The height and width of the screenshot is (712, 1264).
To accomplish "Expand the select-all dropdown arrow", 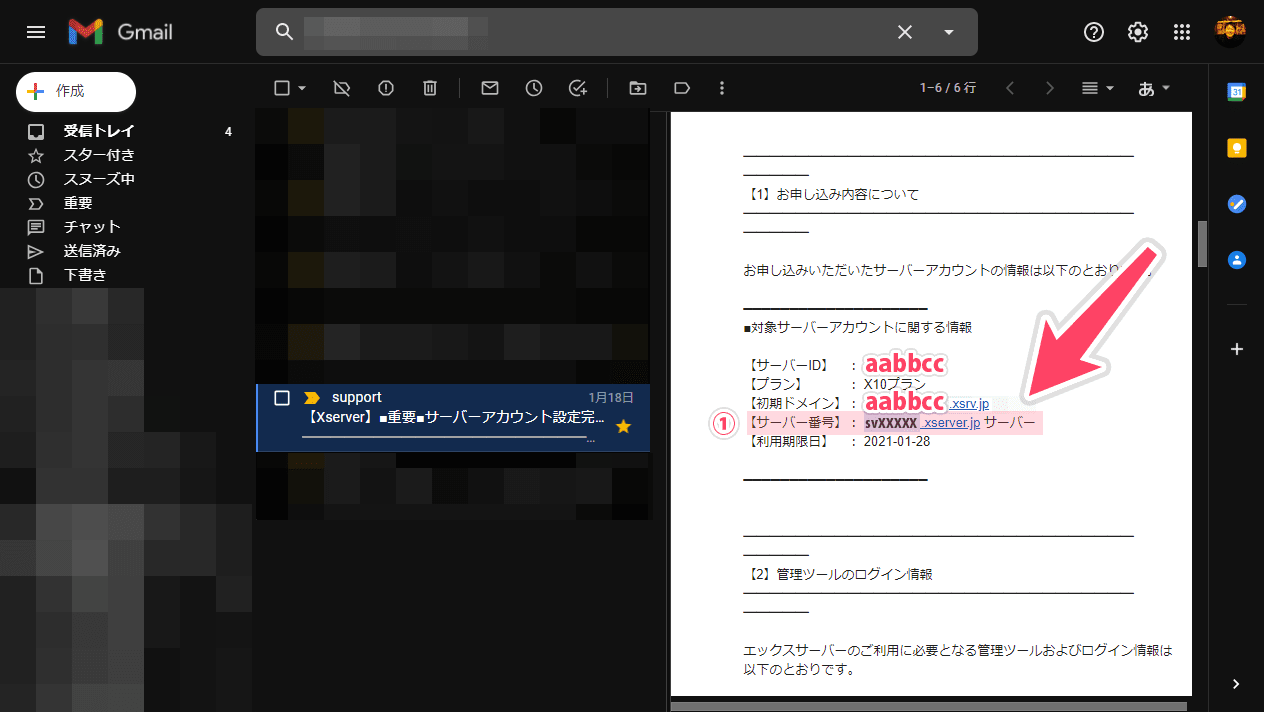I will pyautogui.click(x=302, y=88).
